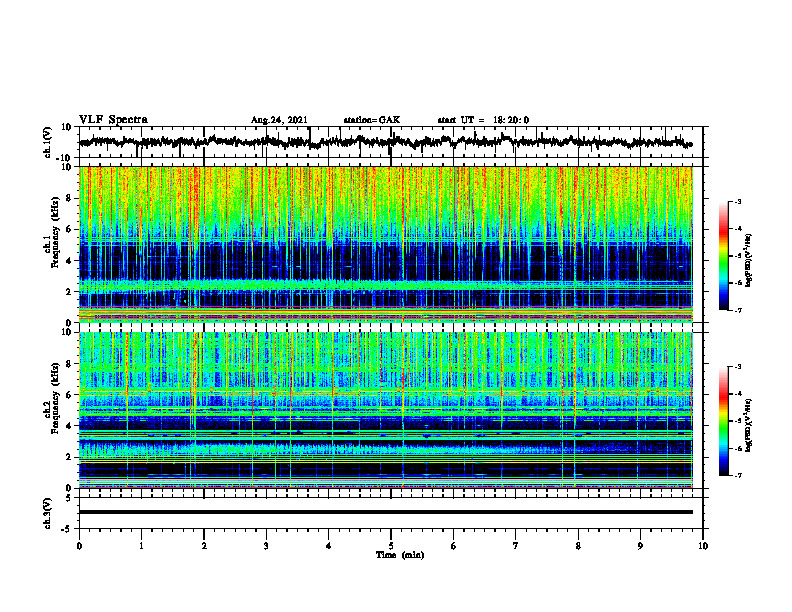Viewport: 792px width, 612px height.
Task: Click the "0" tick on the time axis
Action: tap(79, 546)
